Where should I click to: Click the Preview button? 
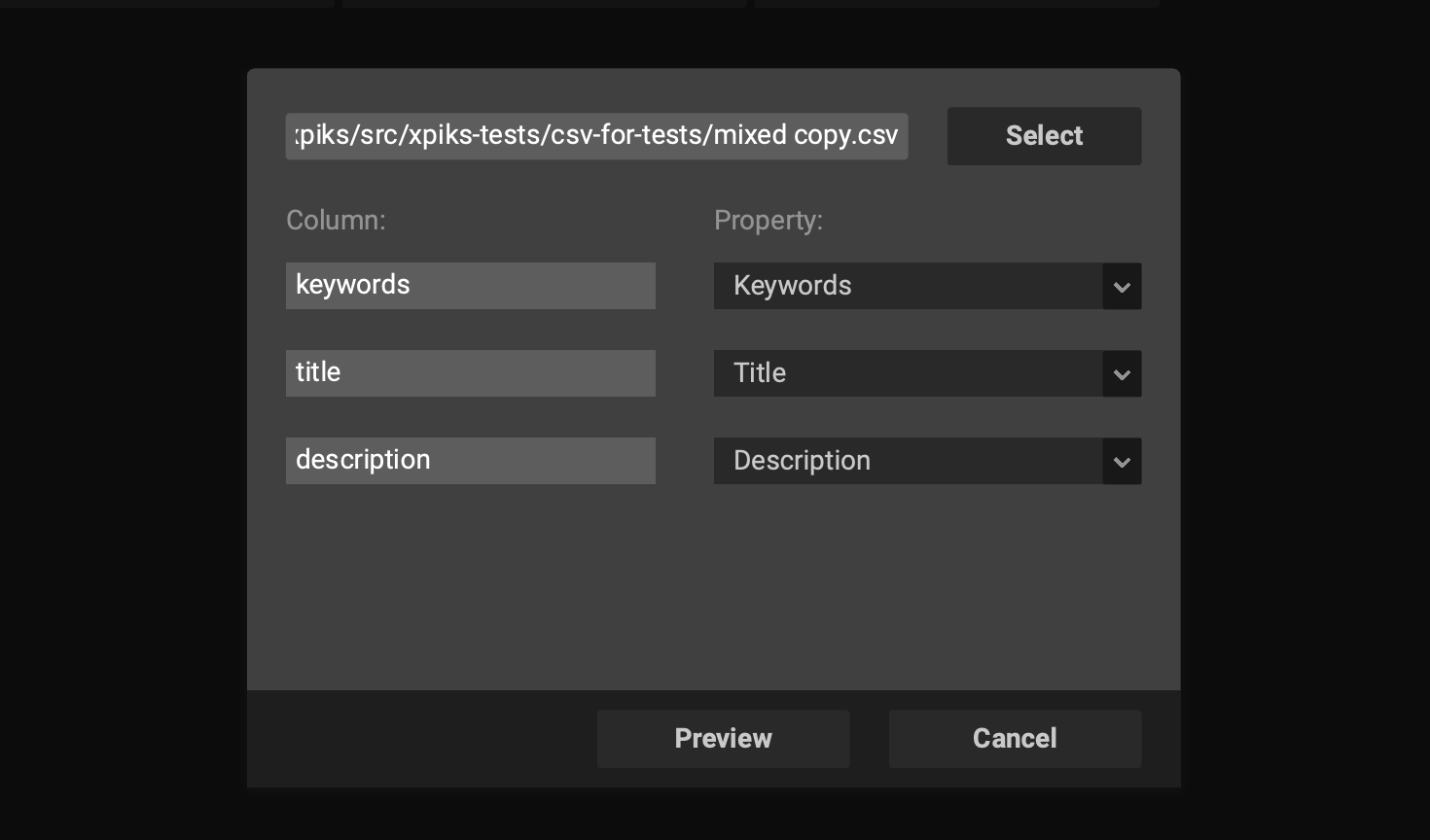[723, 738]
